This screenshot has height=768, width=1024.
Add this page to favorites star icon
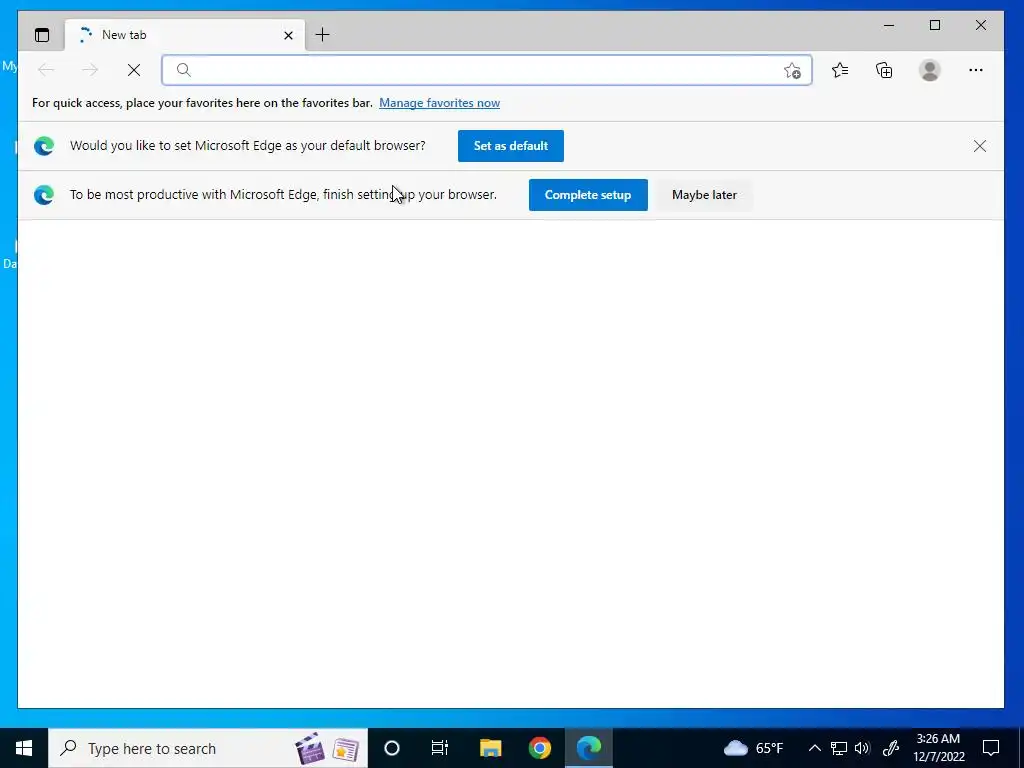coord(792,71)
